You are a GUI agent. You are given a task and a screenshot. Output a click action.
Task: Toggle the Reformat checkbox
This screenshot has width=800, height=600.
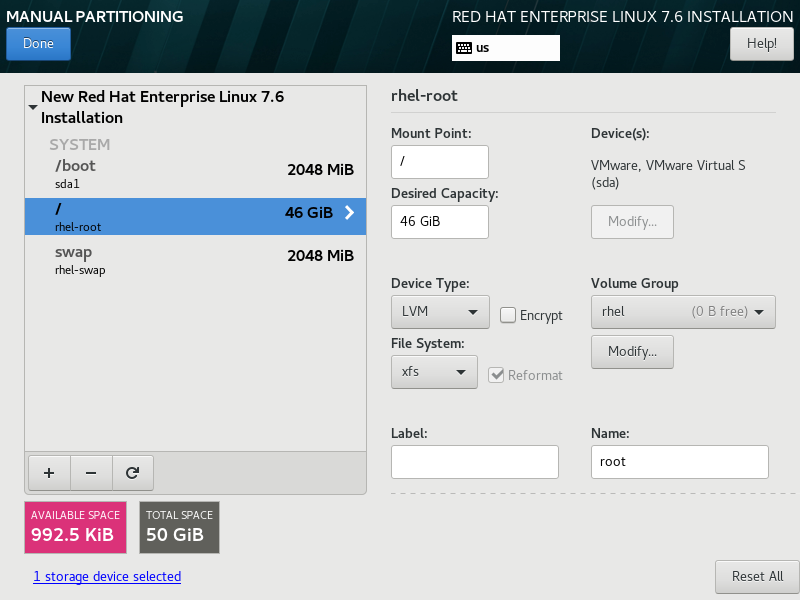[496, 375]
